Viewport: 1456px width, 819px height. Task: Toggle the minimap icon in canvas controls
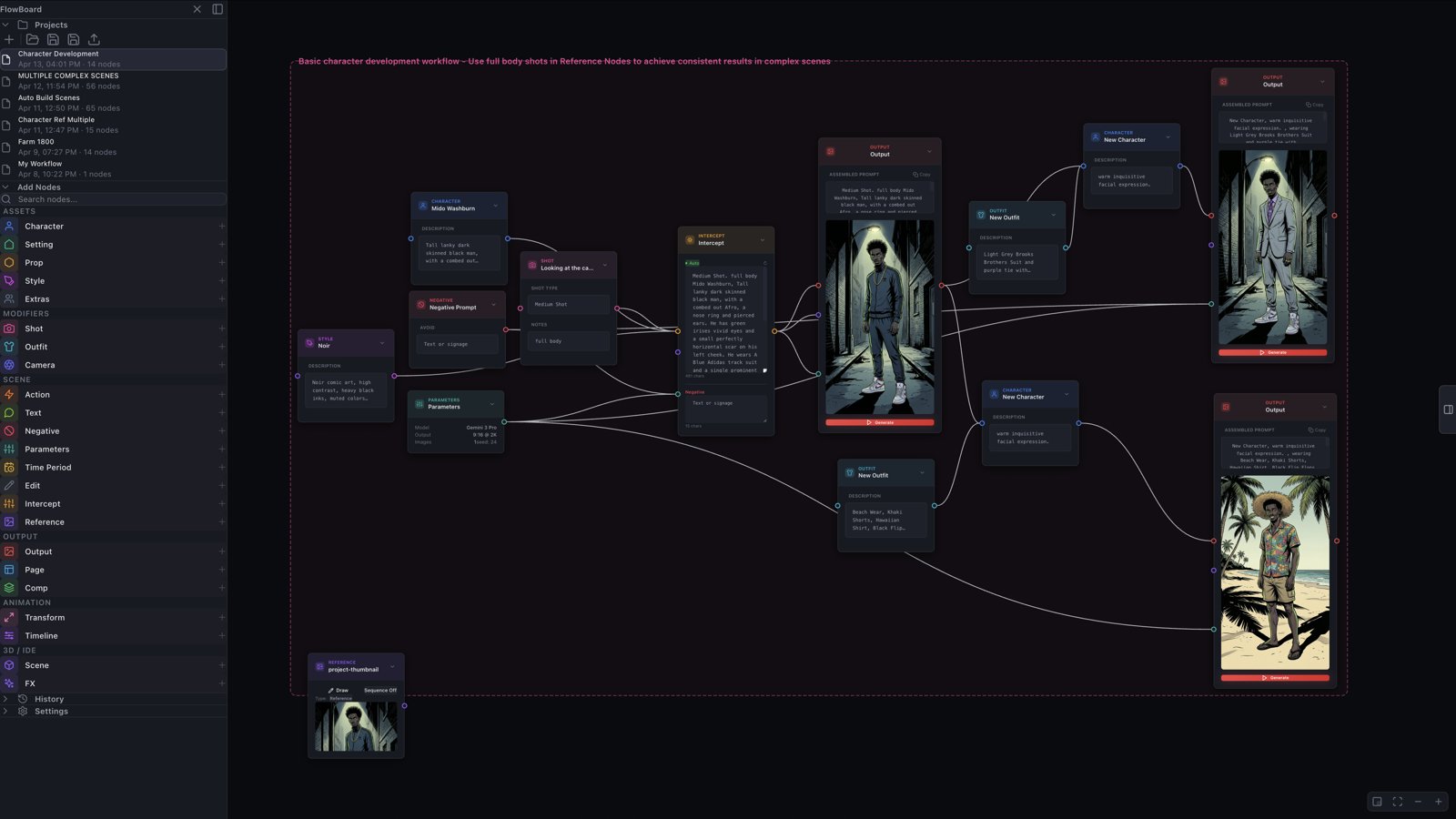pos(1377,802)
